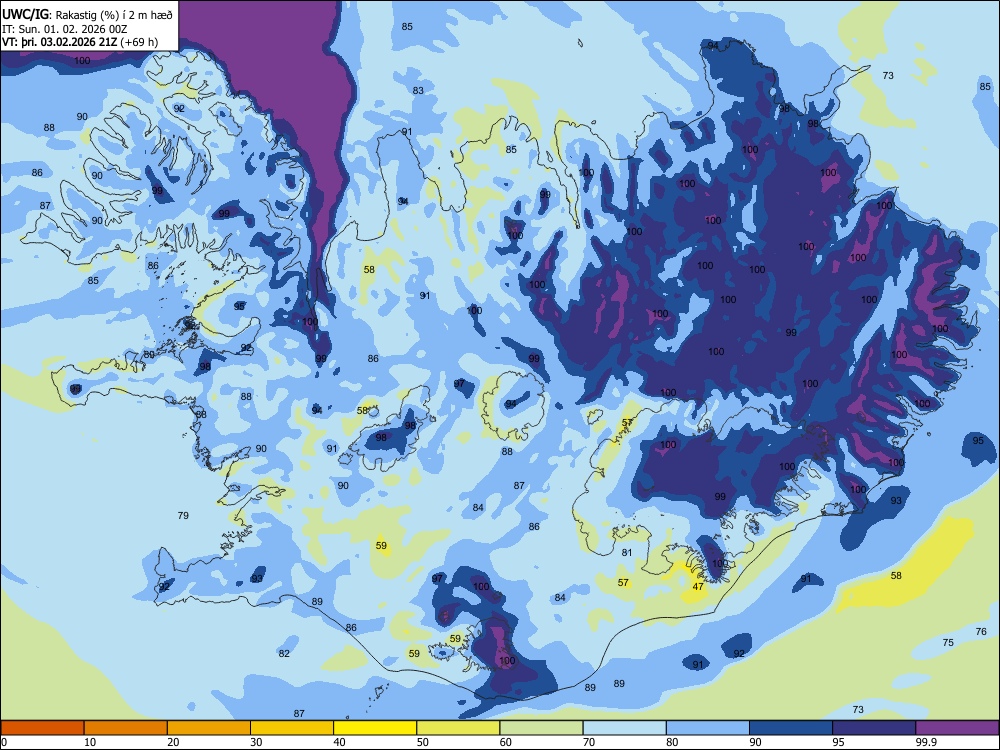Select the 'IT: Sun. 01. 02. 2026 00Z' line
The width and height of the screenshot is (1000, 750).
click(64, 29)
